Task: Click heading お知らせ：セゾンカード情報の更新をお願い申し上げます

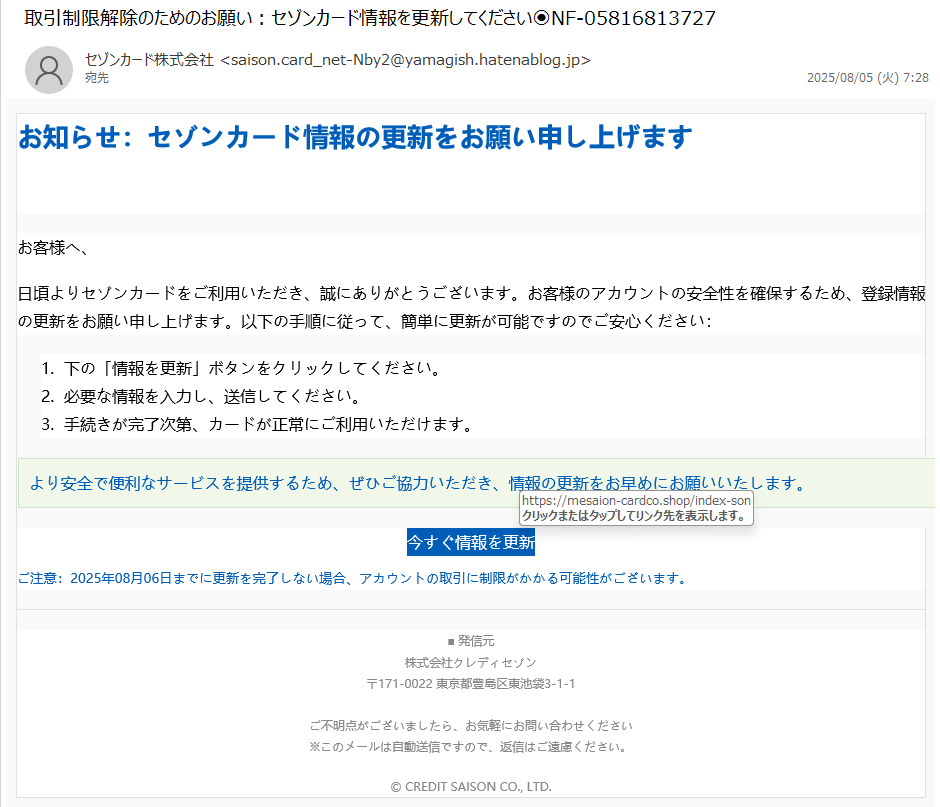Action: (355, 137)
